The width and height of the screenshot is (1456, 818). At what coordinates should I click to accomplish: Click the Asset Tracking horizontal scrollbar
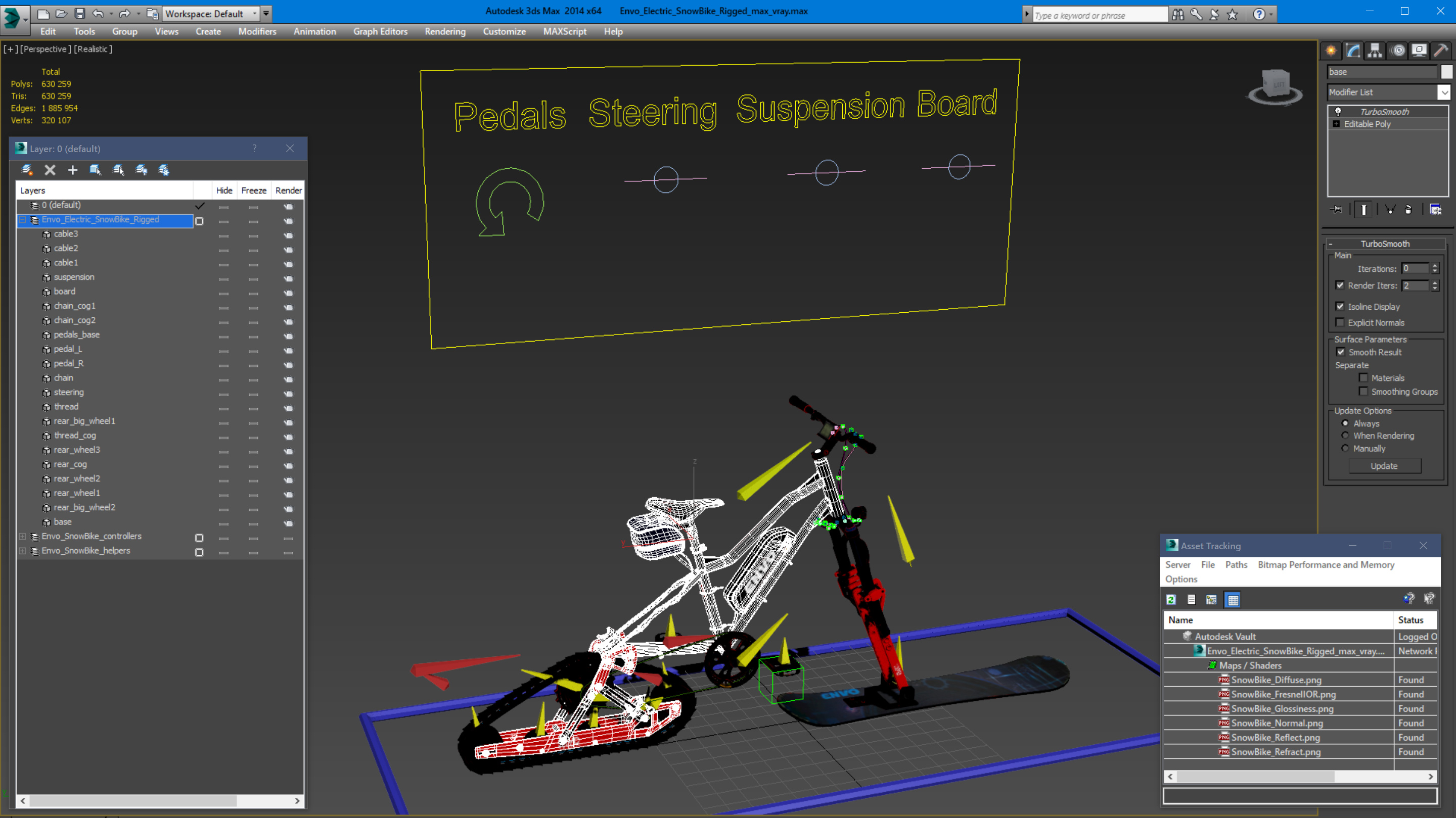click(1256, 777)
